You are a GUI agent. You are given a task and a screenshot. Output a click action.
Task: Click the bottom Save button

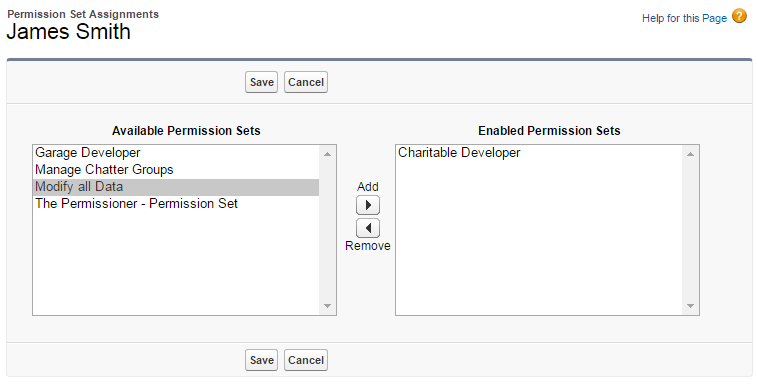pyautogui.click(x=262, y=360)
